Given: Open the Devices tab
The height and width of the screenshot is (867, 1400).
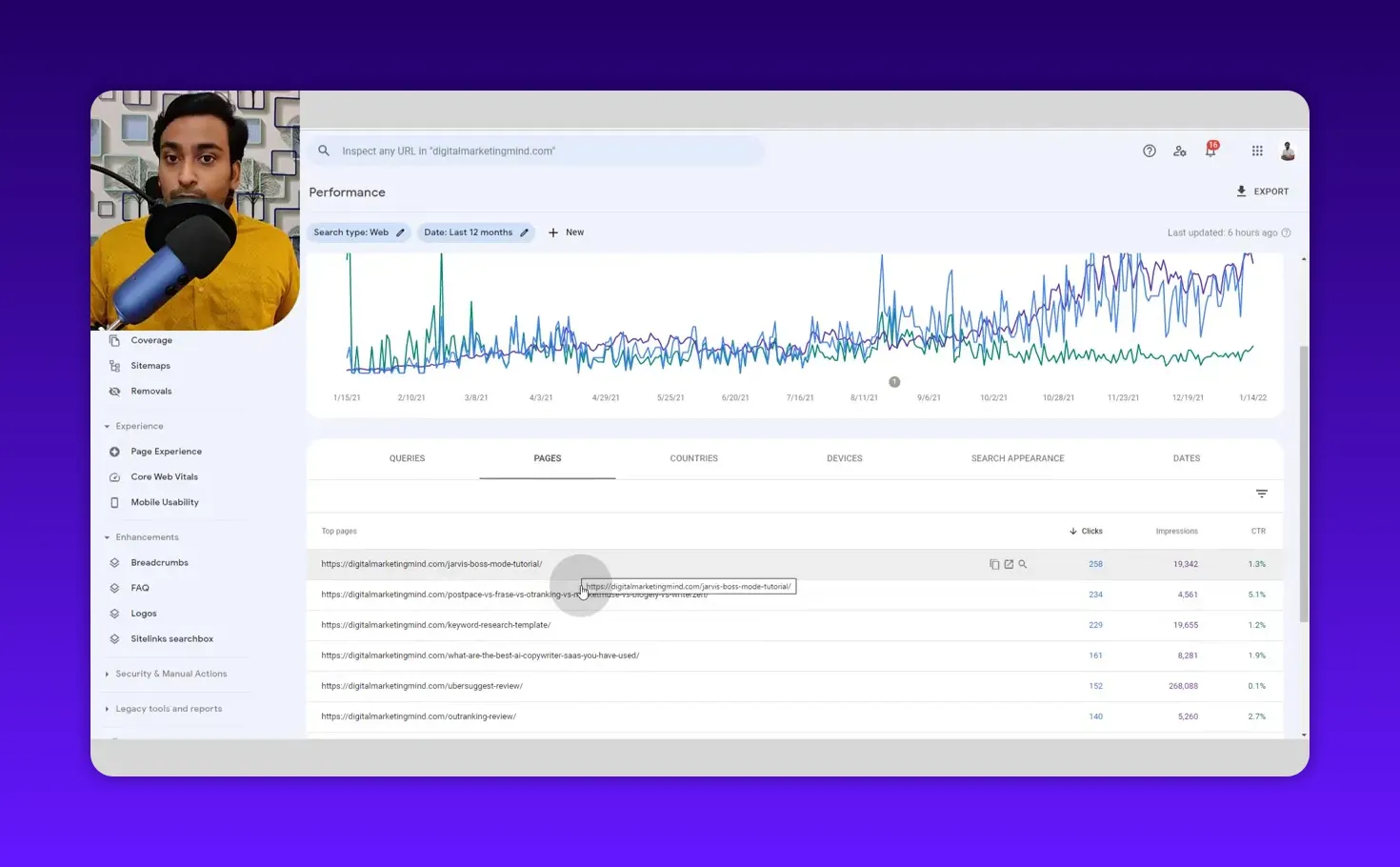Looking at the screenshot, I should pyautogui.click(x=844, y=458).
